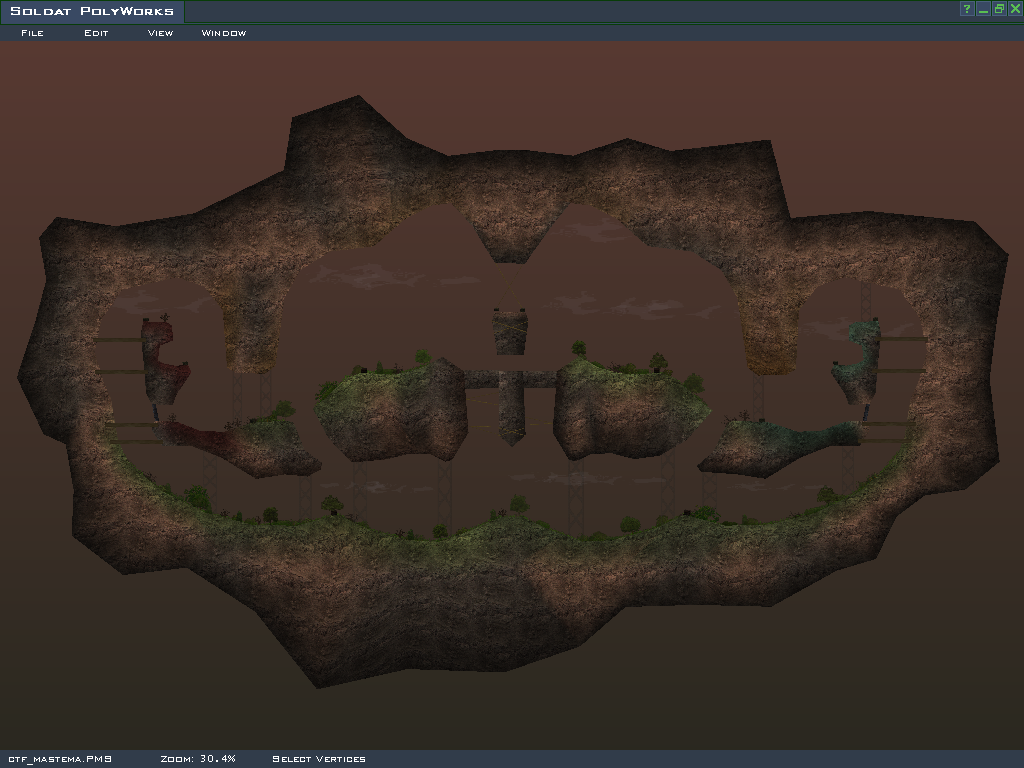
Task: Click the Zoom 30.4% status indicator
Action: [198, 759]
